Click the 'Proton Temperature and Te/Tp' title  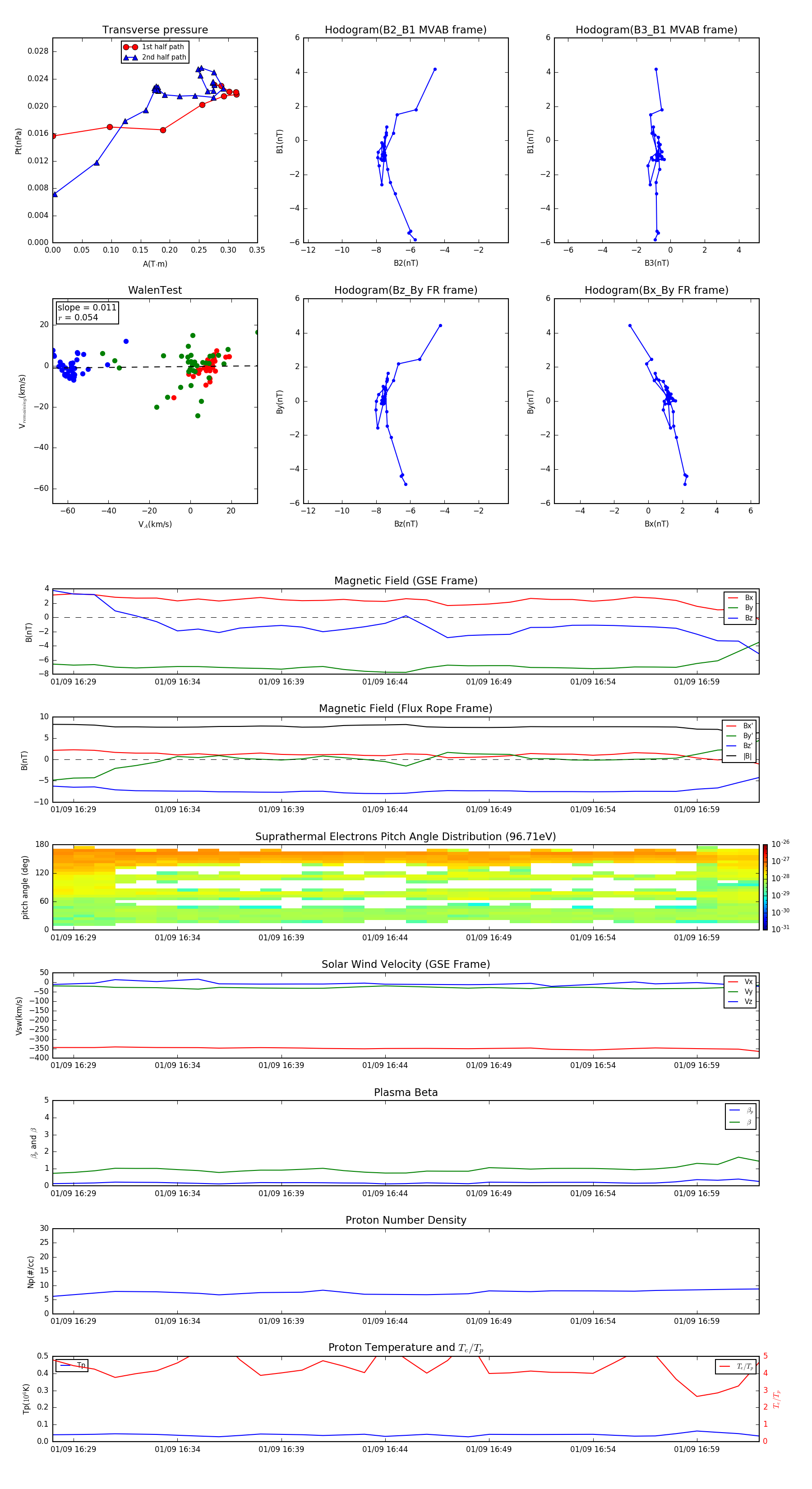406,1349
